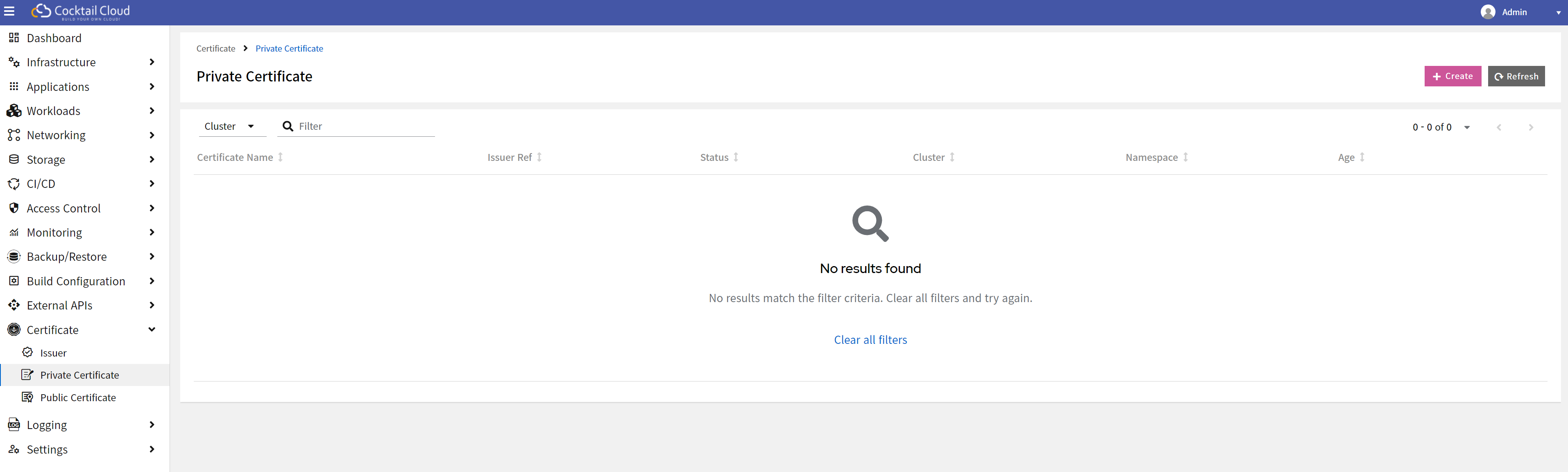This screenshot has height=472, width=1568.
Task: Open the page size dropdown arrow
Action: coord(1467,128)
